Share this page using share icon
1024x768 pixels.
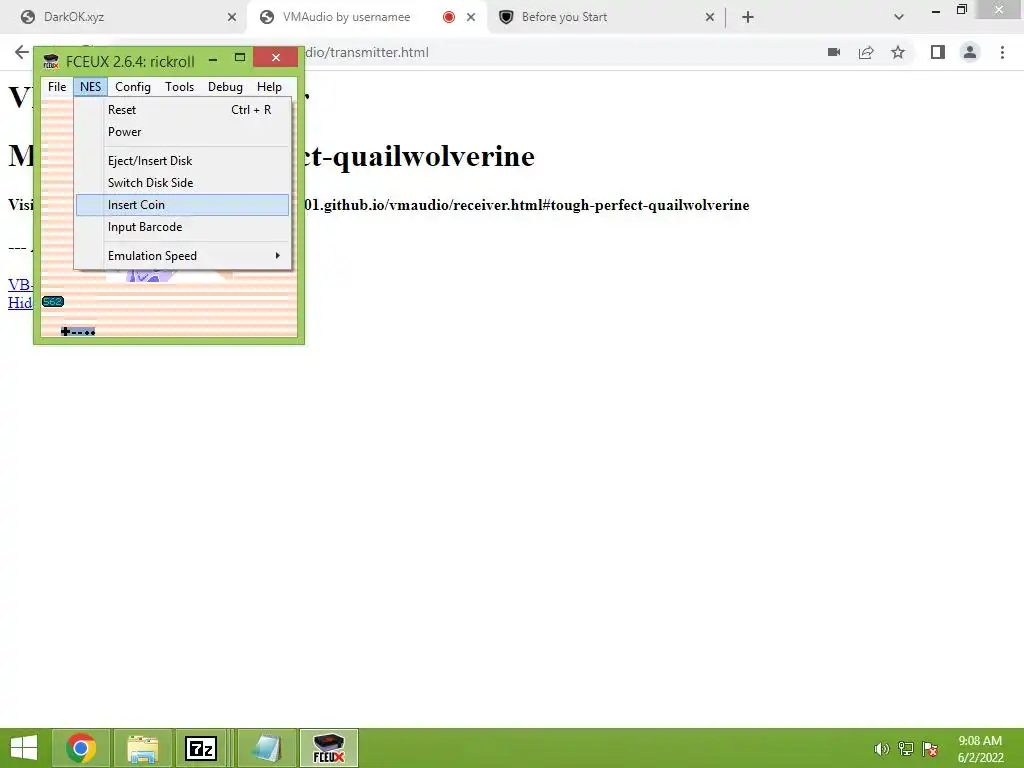(866, 52)
